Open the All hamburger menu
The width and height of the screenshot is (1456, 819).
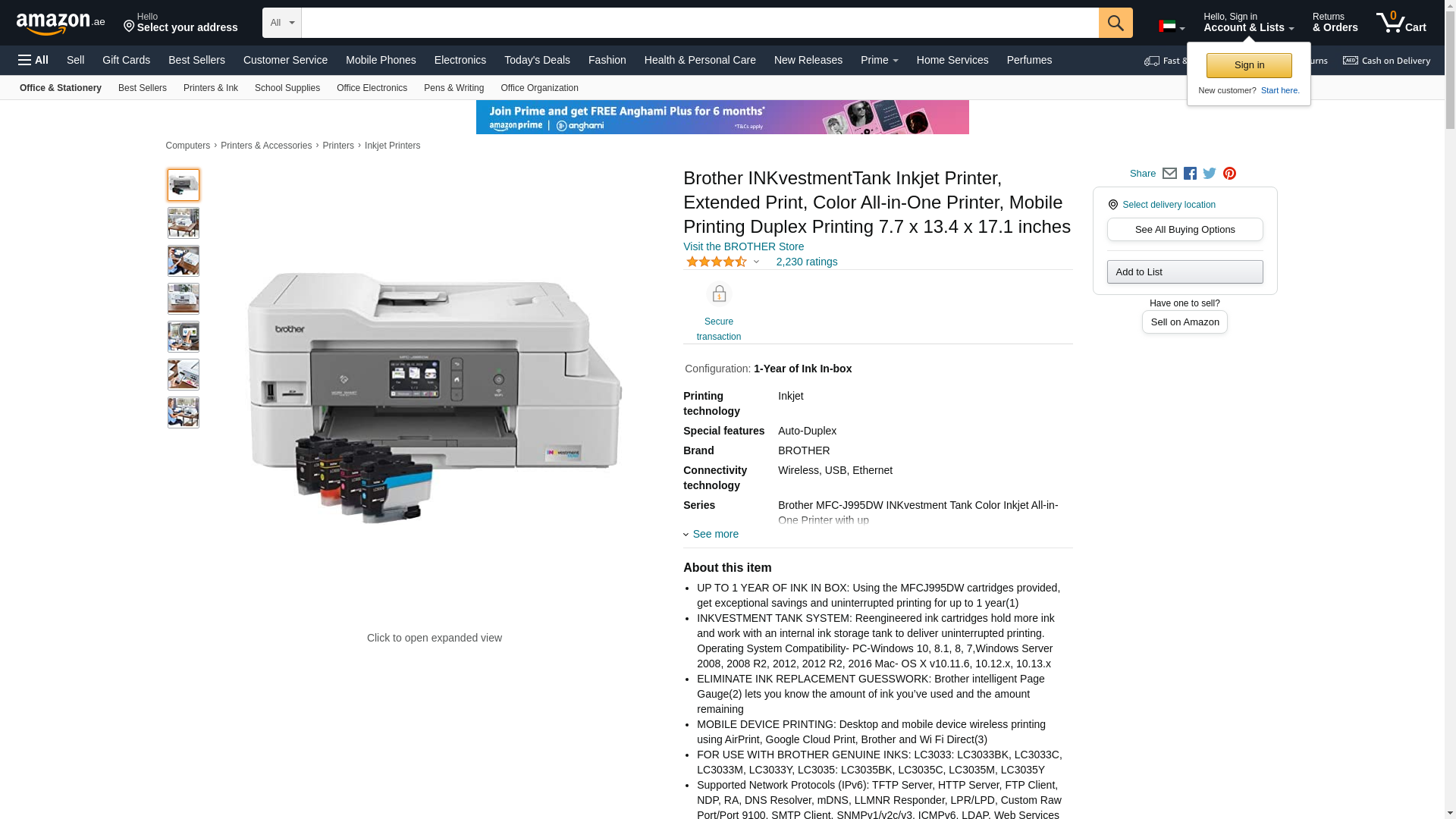33,60
